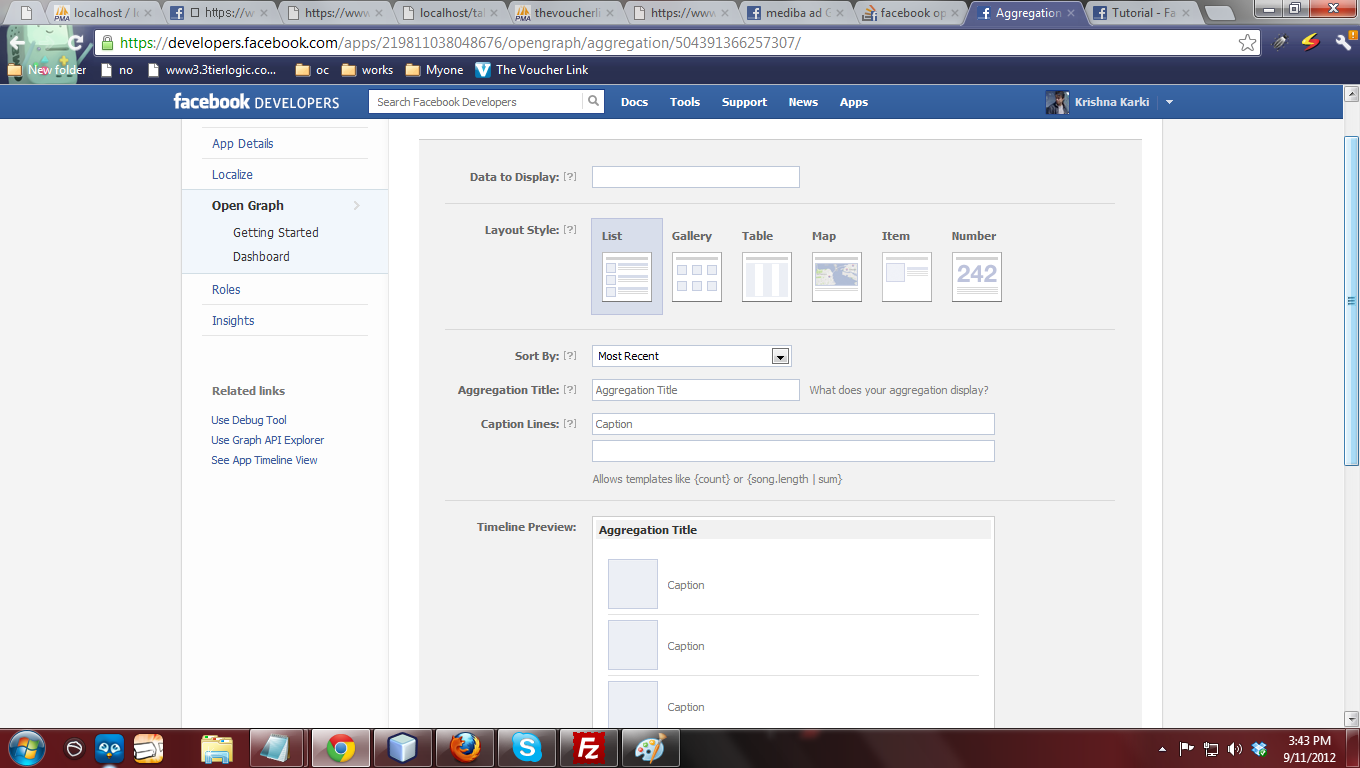Click the Aggregation Title input field
The width and height of the screenshot is (1360, 768).
[696, 390]
